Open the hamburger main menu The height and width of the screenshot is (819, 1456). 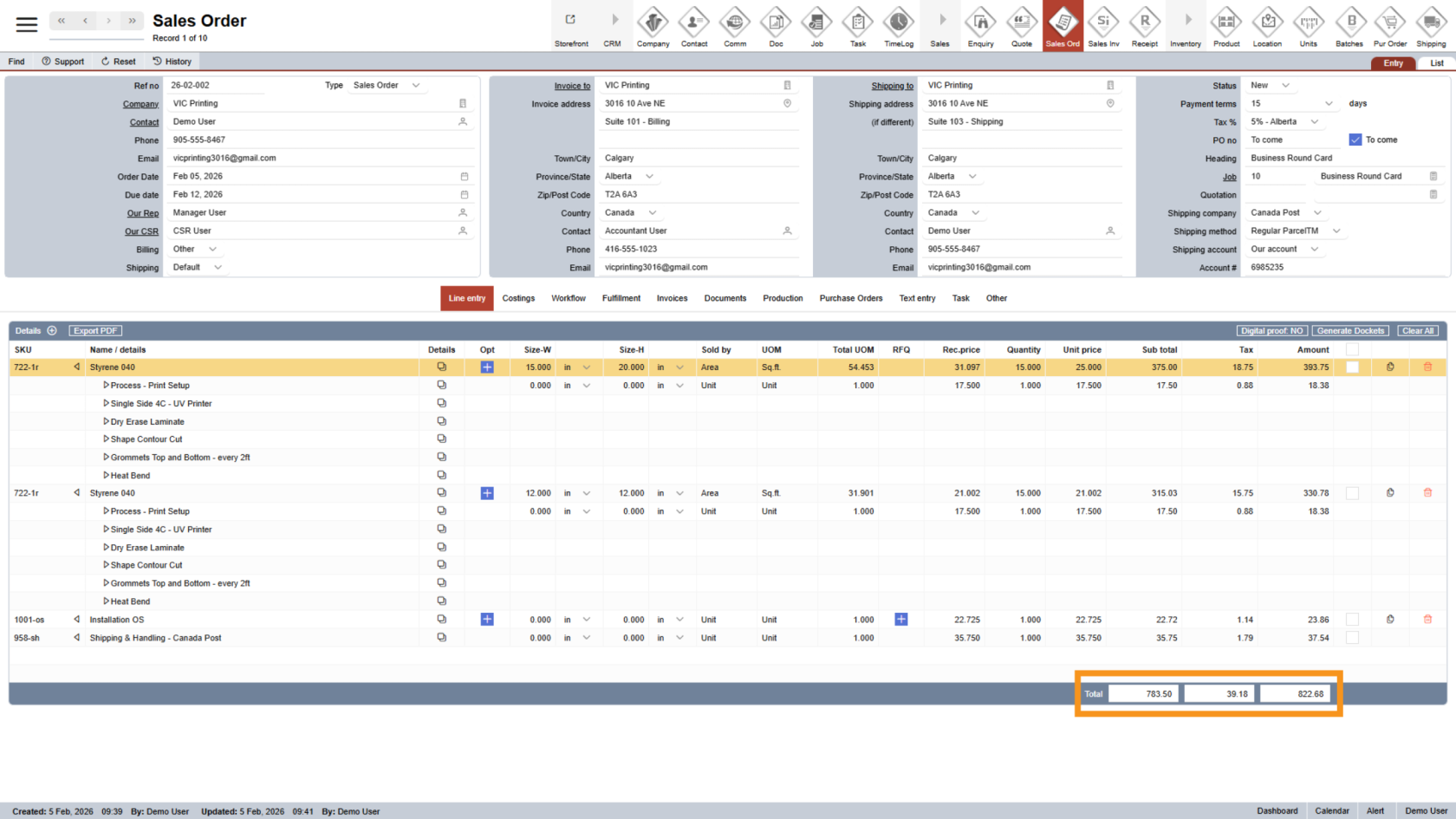click(27, 24)
